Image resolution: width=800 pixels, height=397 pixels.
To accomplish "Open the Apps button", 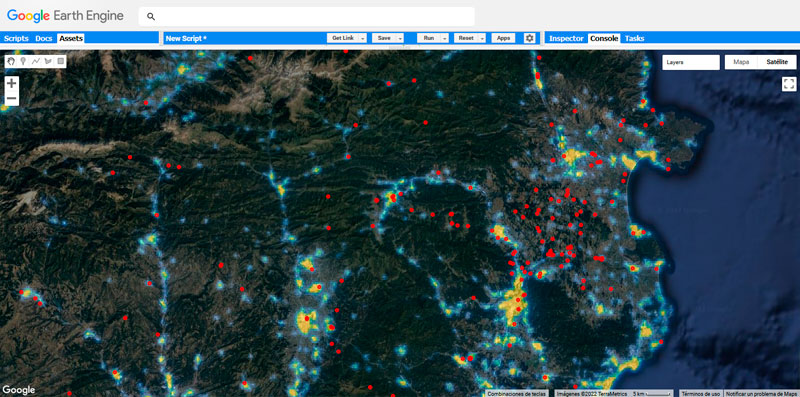I will [504, 38].
